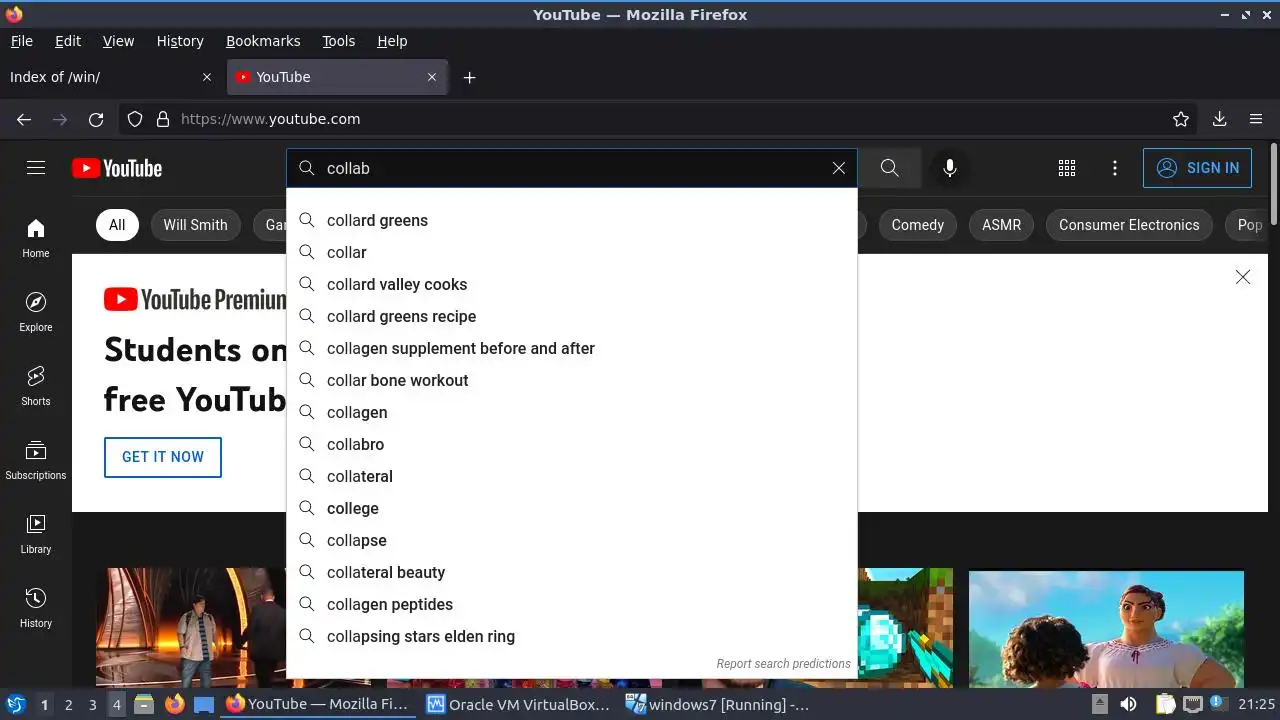Pick "collateral" from search suggestions

572,476
